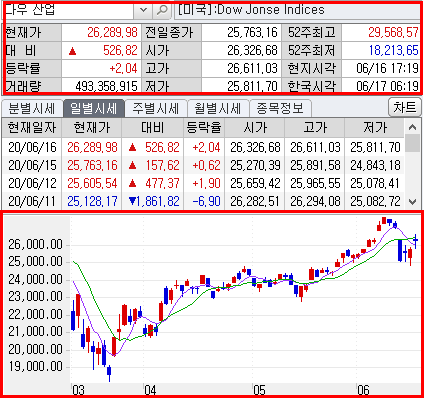Open the index name dropdown arrow
424x398 pixels.
tap(143, 11)
